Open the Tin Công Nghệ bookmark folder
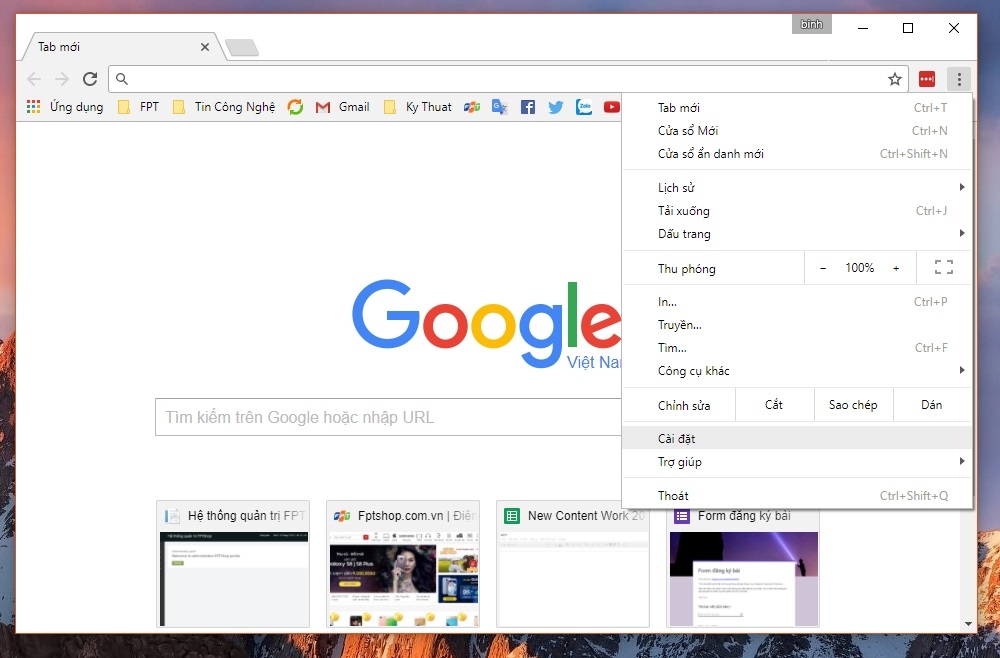This screenshot has height=658, width=1000. (x=224, y=106)
